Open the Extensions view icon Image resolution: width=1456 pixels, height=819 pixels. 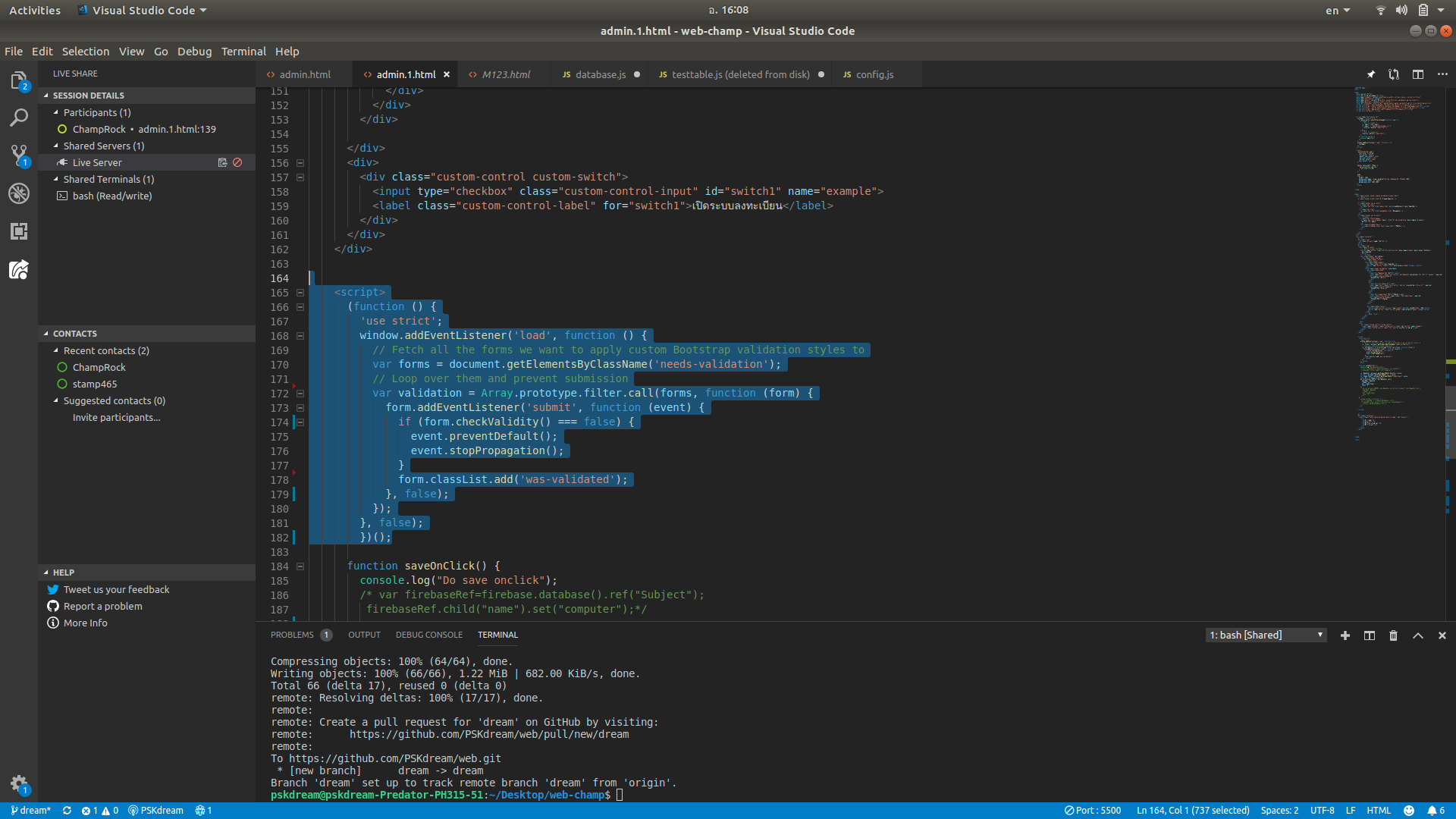(19, 231)
